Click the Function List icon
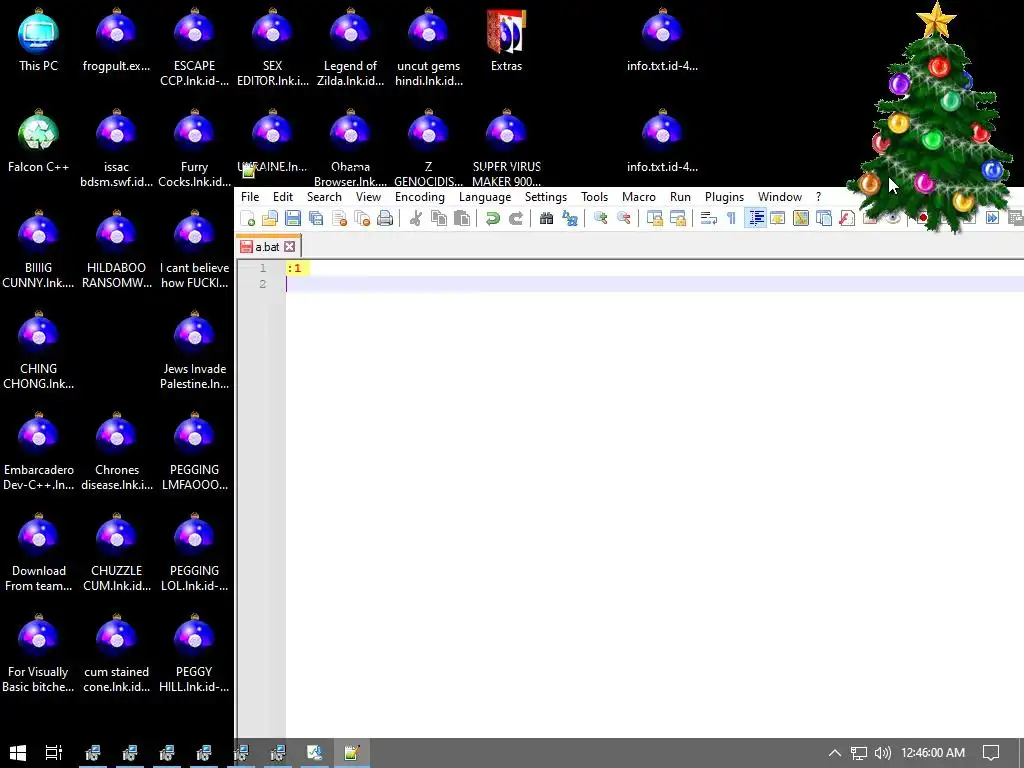Screen dimensions: 1024x768 pos(846,218)
